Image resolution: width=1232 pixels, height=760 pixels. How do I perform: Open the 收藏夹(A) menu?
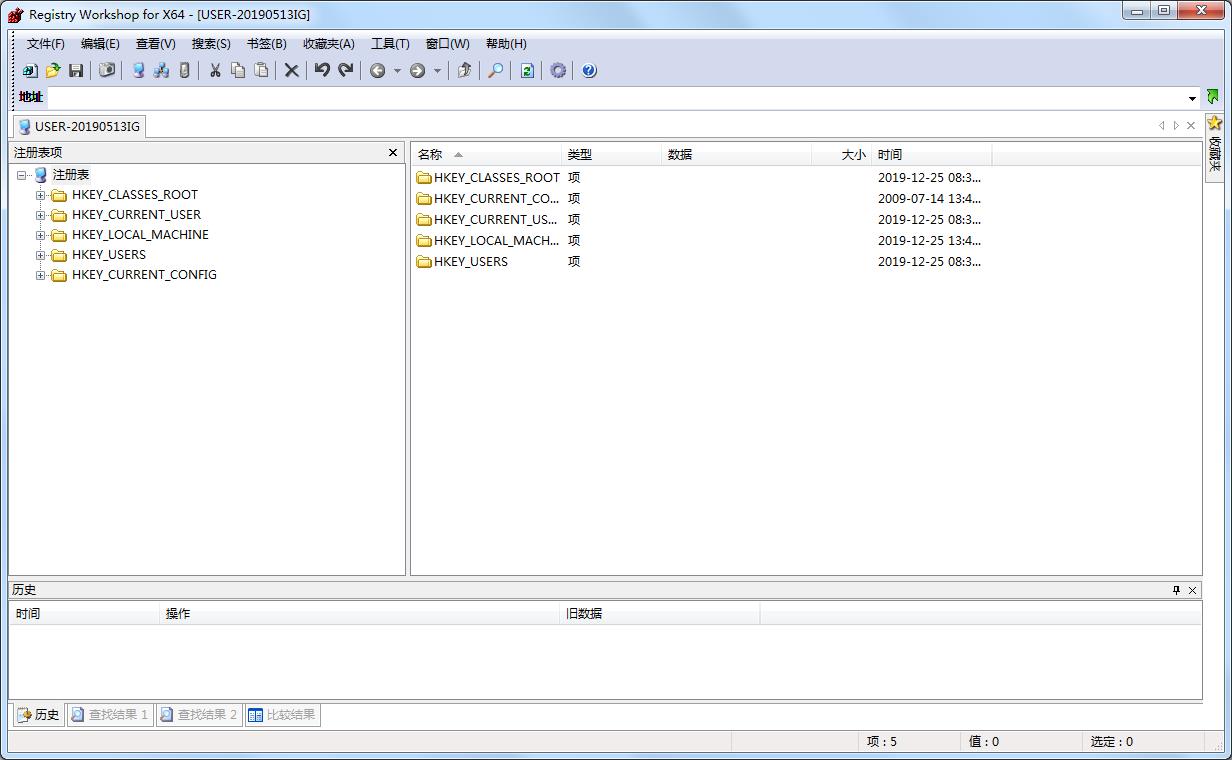tap(329, 44)
